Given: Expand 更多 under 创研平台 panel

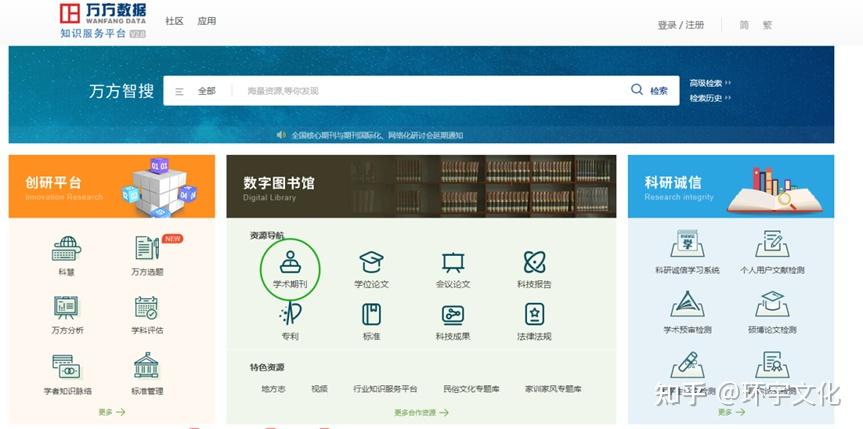Looking at the screenshot, I should pos(112,412).
